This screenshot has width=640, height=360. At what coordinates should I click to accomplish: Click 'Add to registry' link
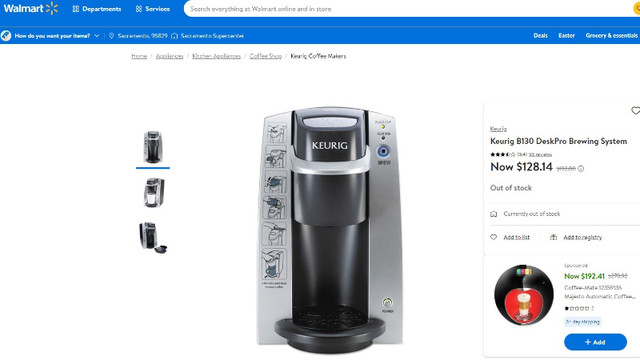[582, 237]
